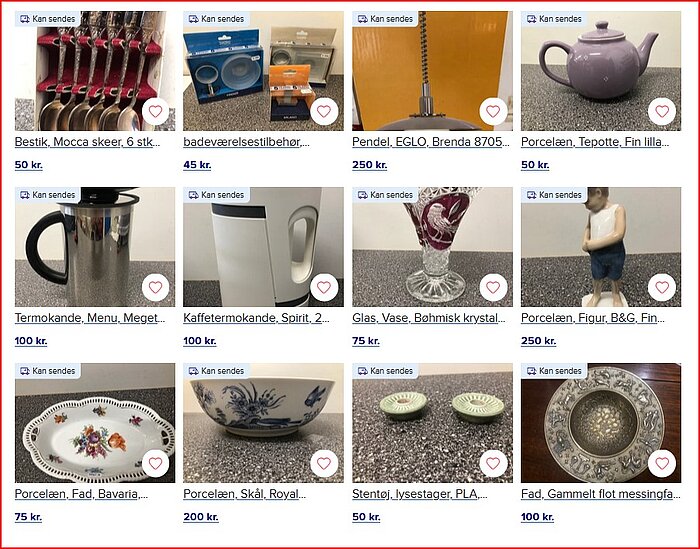Open 'Pendel, EGLO, Brenda 8705' listing link
700x549 pixels.
431,142
